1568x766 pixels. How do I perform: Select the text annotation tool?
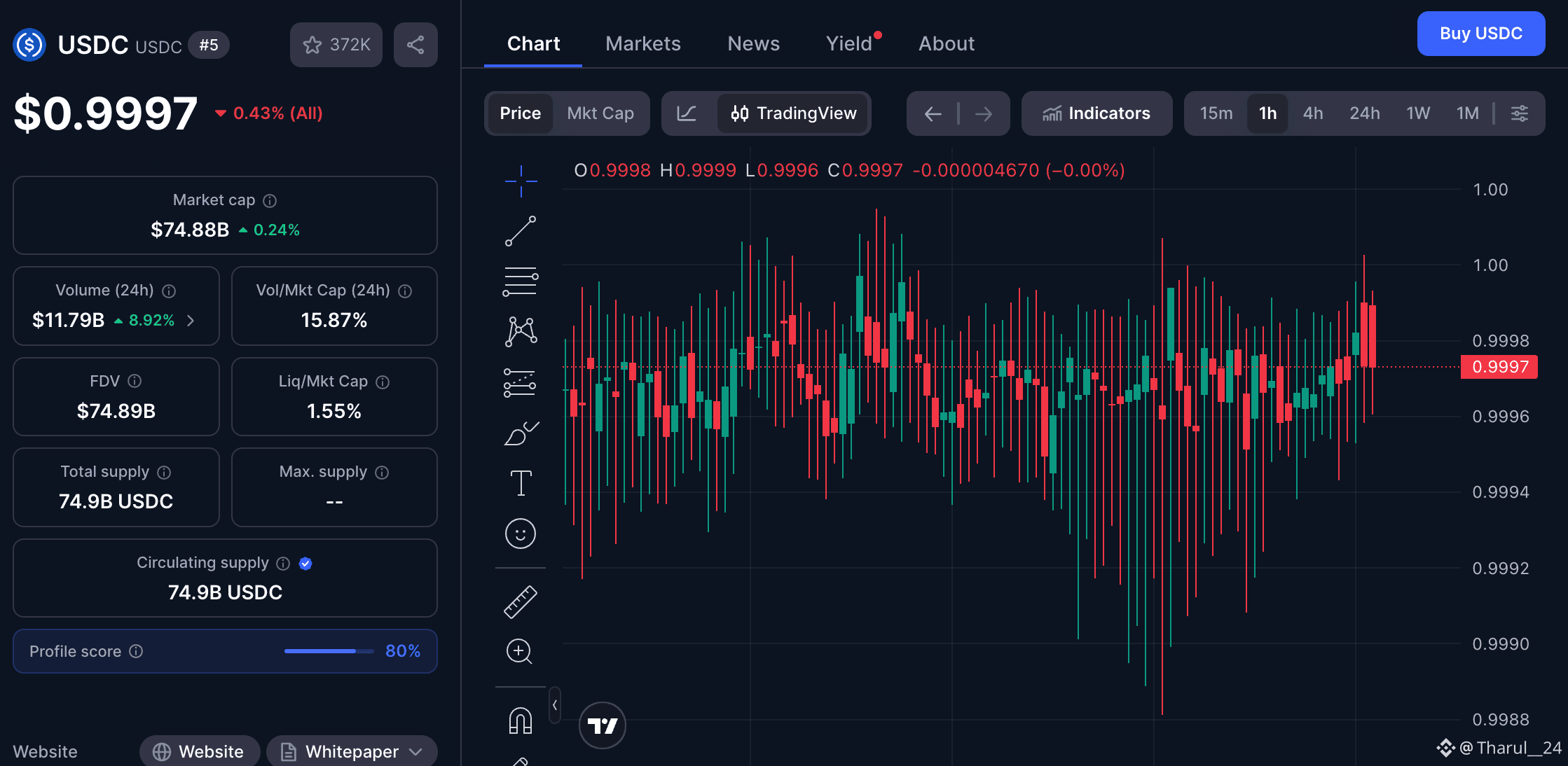tap(521, 483)
